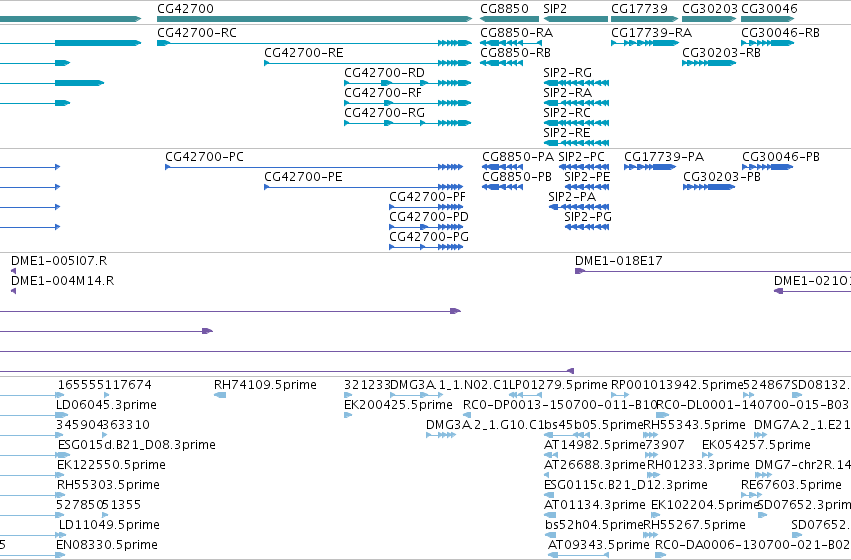This screenshot has width=851, height=560.
Task: Click protein CG42700-PG
Action: 426,247
